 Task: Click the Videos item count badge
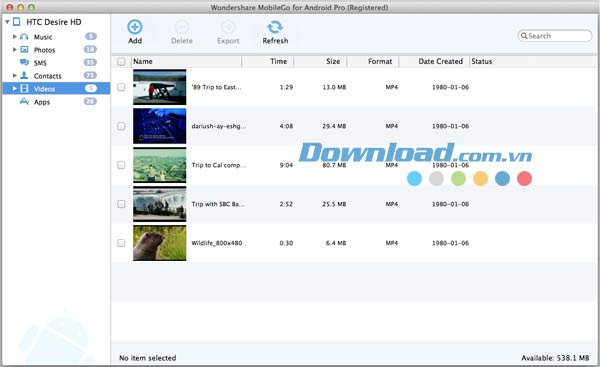pyautogui.click(x=91, y=88)
